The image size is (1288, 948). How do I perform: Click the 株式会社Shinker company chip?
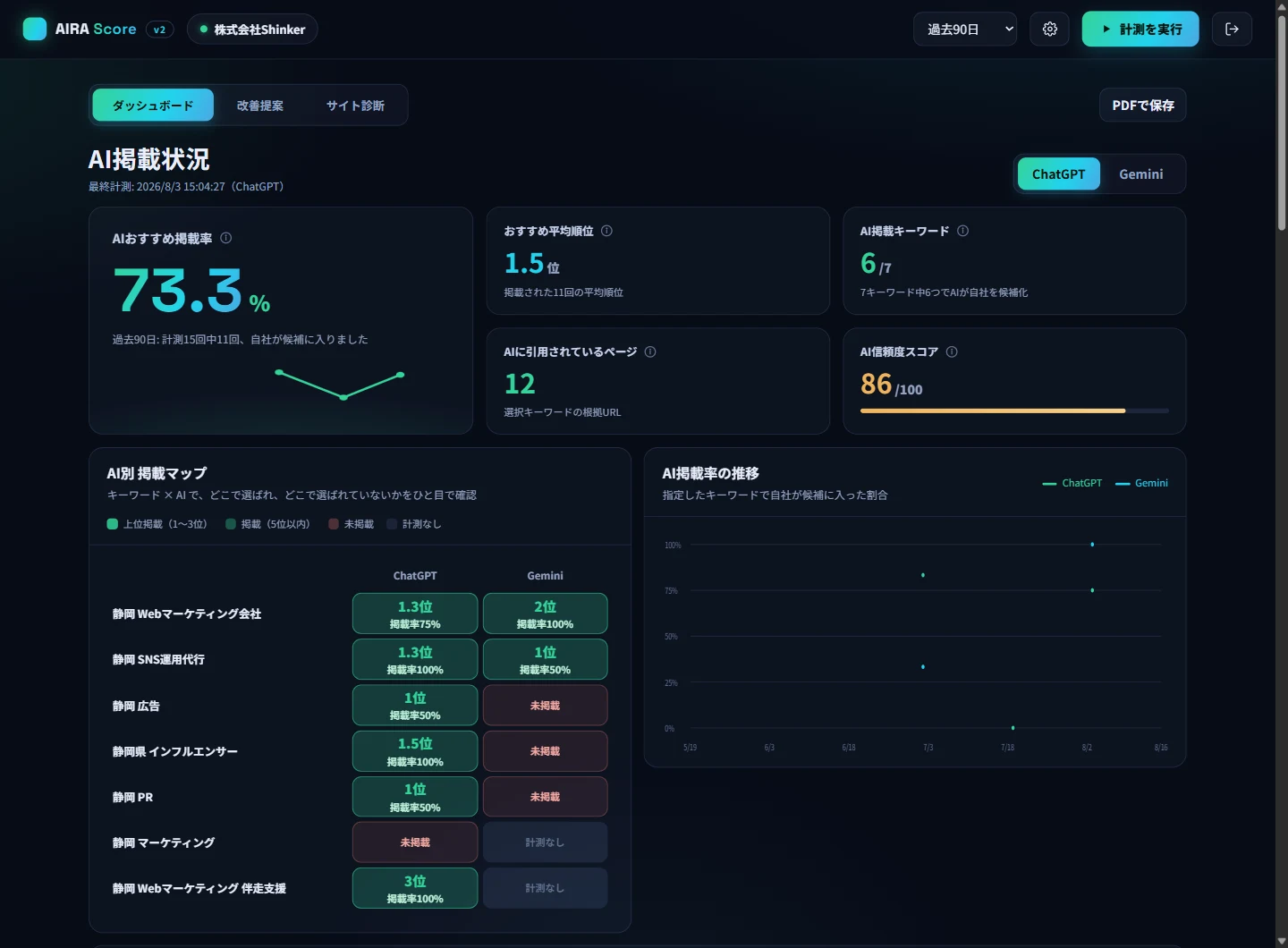tap(252, 30)
